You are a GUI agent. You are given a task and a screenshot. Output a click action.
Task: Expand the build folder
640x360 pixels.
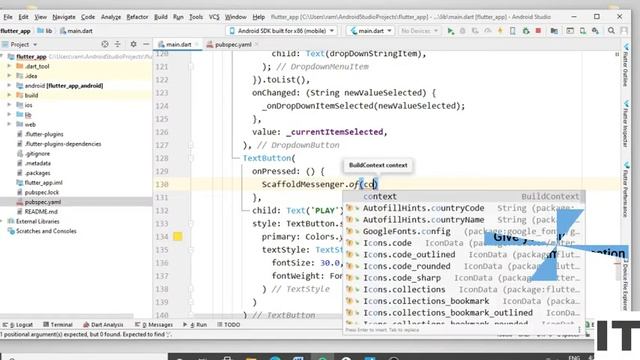click(9, 95)
